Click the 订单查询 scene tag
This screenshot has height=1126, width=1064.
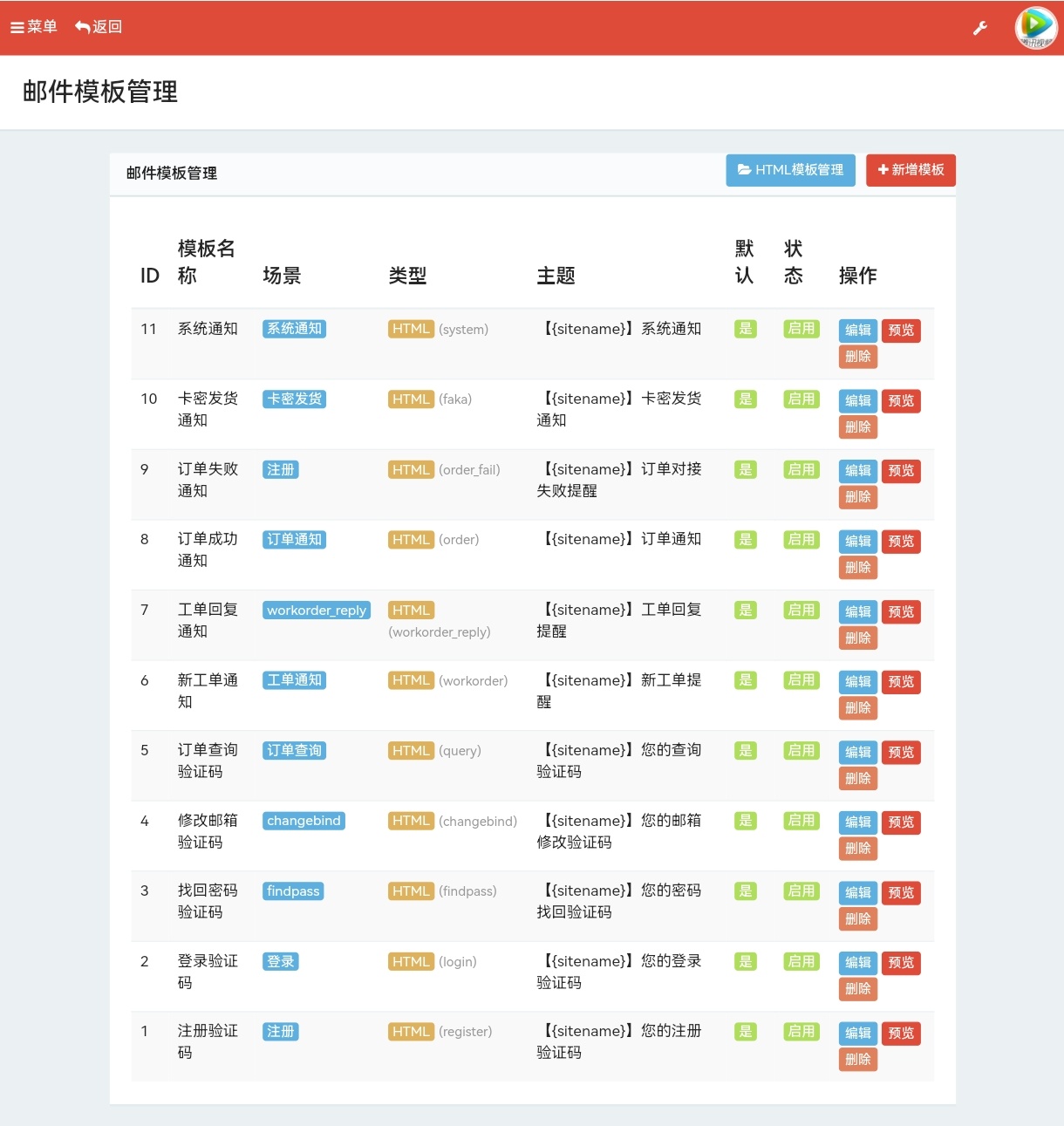point(294,751)
